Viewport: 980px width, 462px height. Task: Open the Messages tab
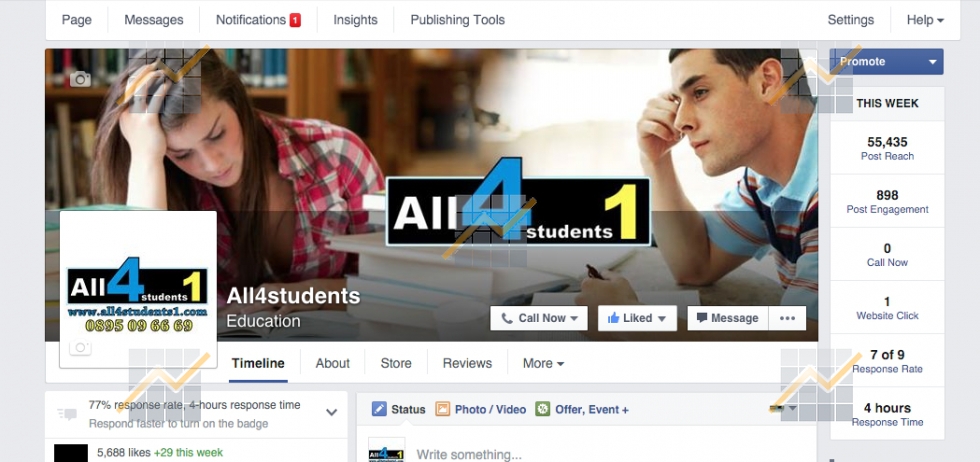(154, 20)
